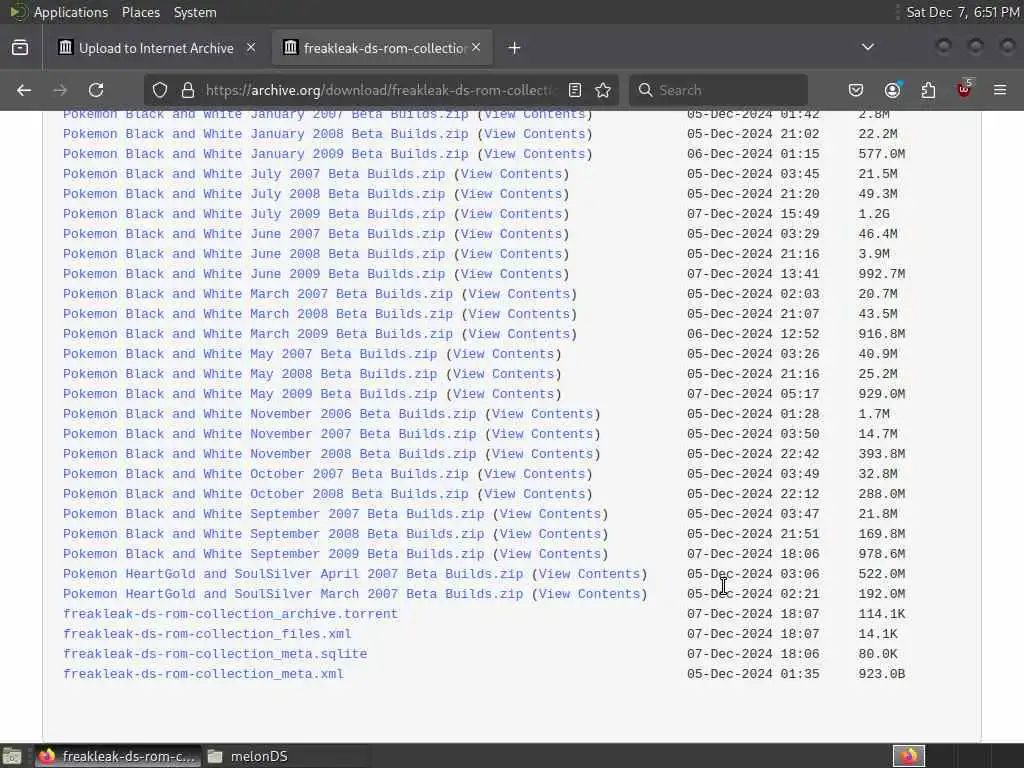Switch to the freakleak-ds-rom-collection tab
The image size is (1024, 768).
point(383,48)
